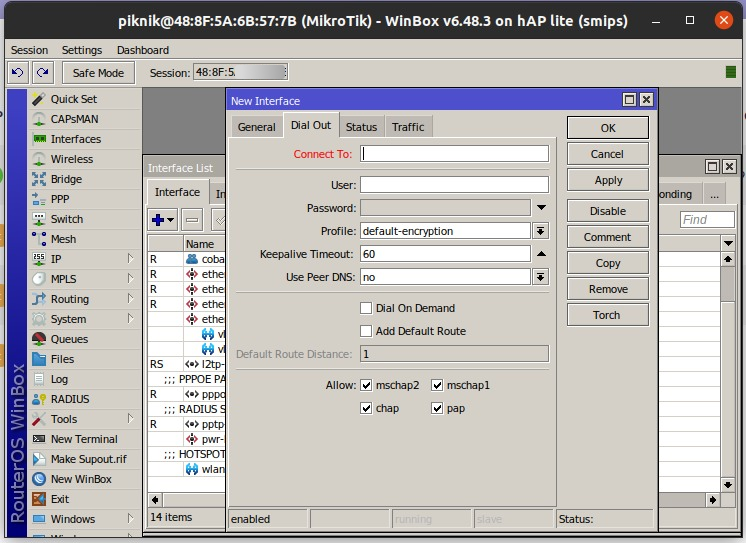Uncheck pap authentication
Screen dimensions: 746x543
pos(437,408)
